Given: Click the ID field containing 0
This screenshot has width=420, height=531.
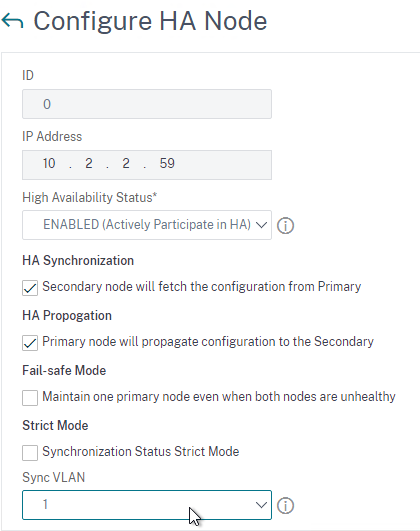Looking at the screenshot, I should click(x=147, y=104).
